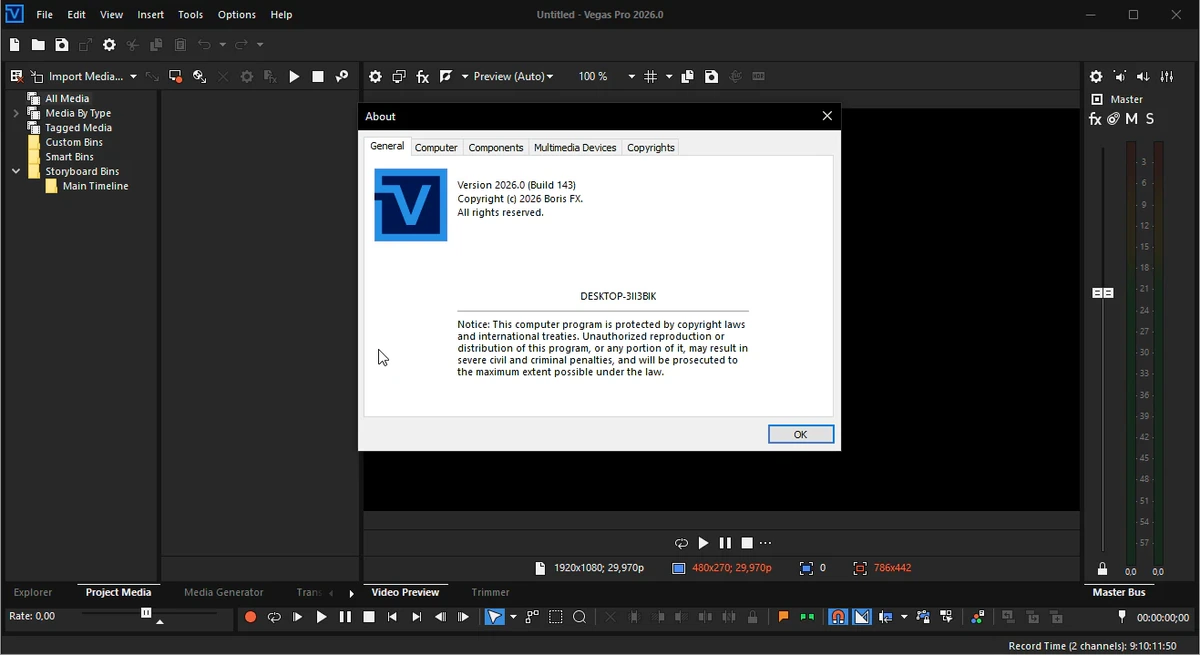This screenshot has width=1200, height=655.
Task: Toggle Loop Playback in transport bar
Action: [x=274, y=618]
